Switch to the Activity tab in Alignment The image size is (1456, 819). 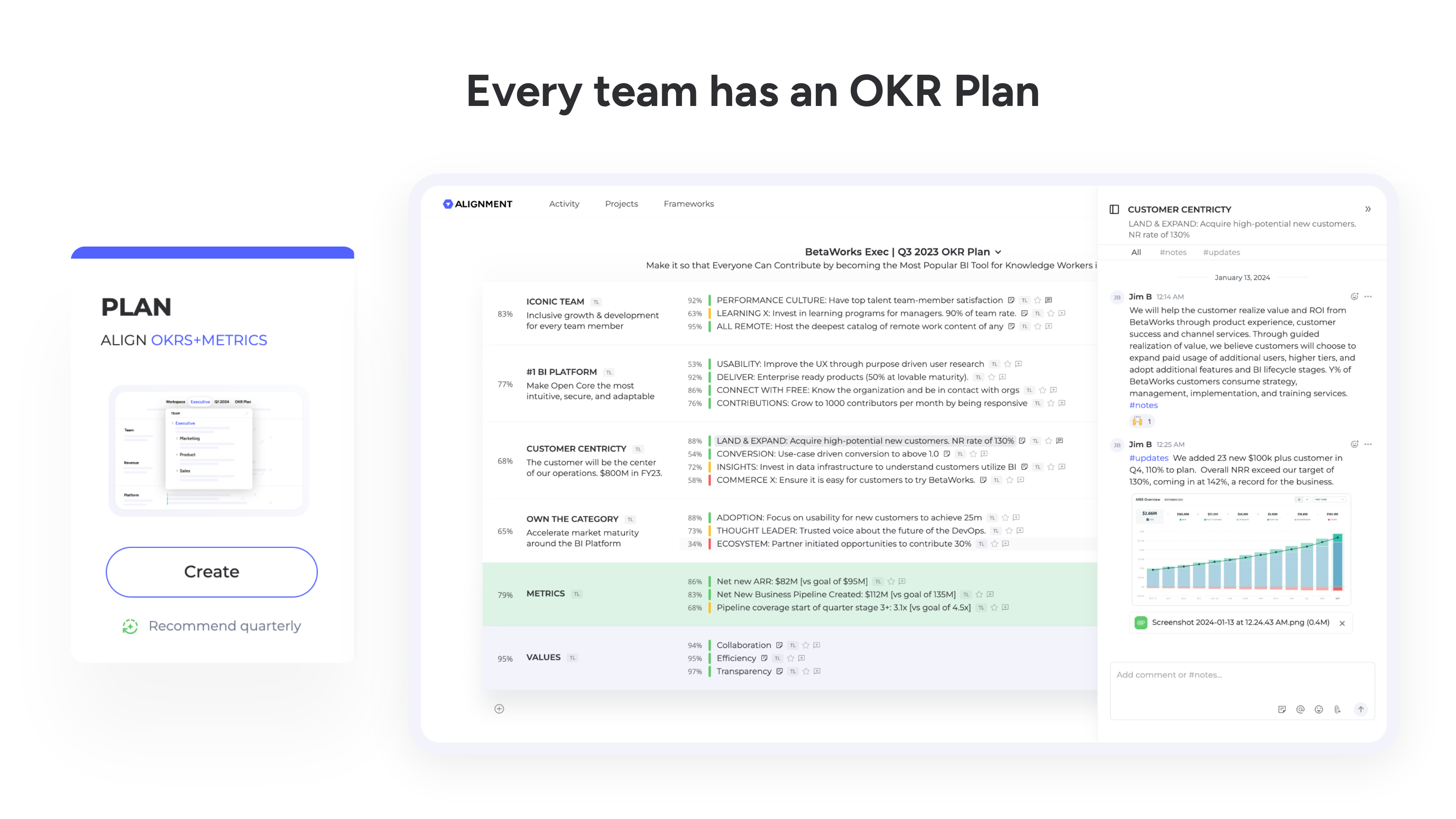(x=564, y=204)
